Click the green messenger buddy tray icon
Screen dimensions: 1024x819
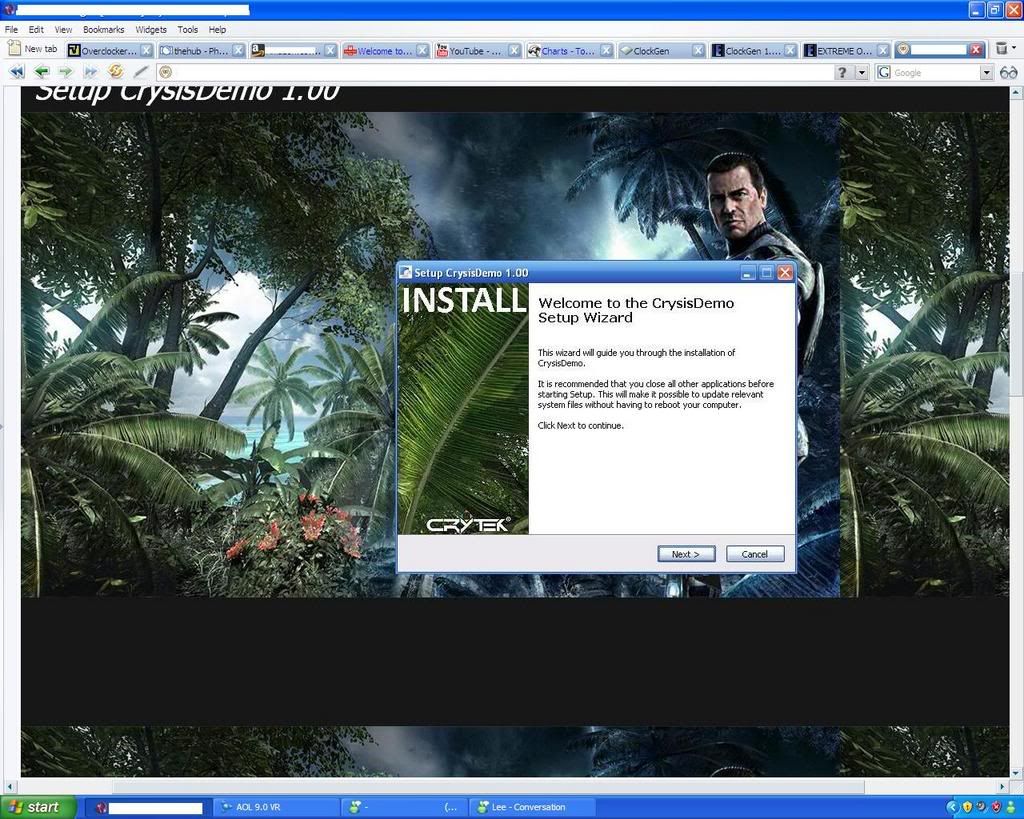pos(1012,807)
